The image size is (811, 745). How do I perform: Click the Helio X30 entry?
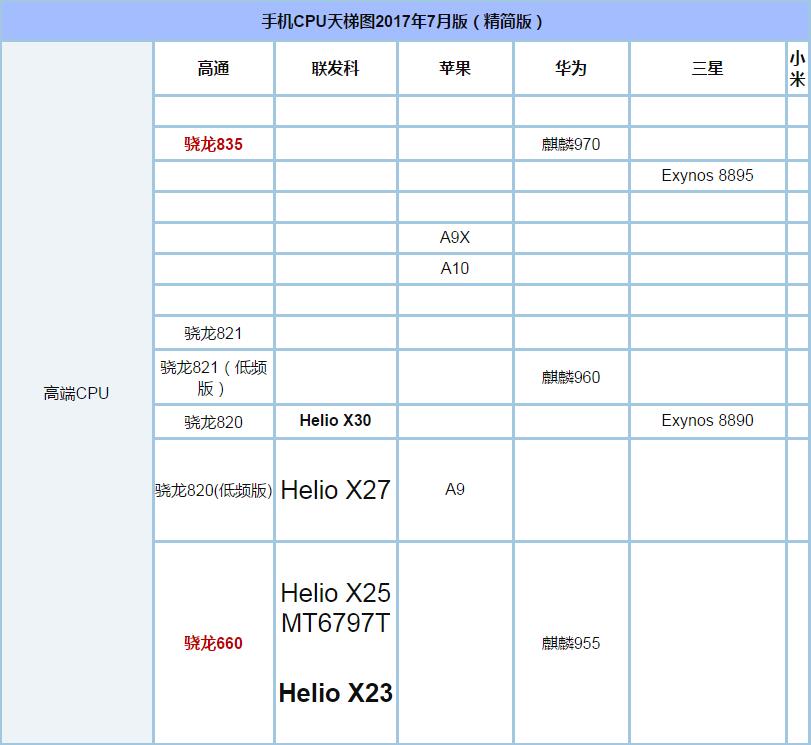[x=336, y=421]
